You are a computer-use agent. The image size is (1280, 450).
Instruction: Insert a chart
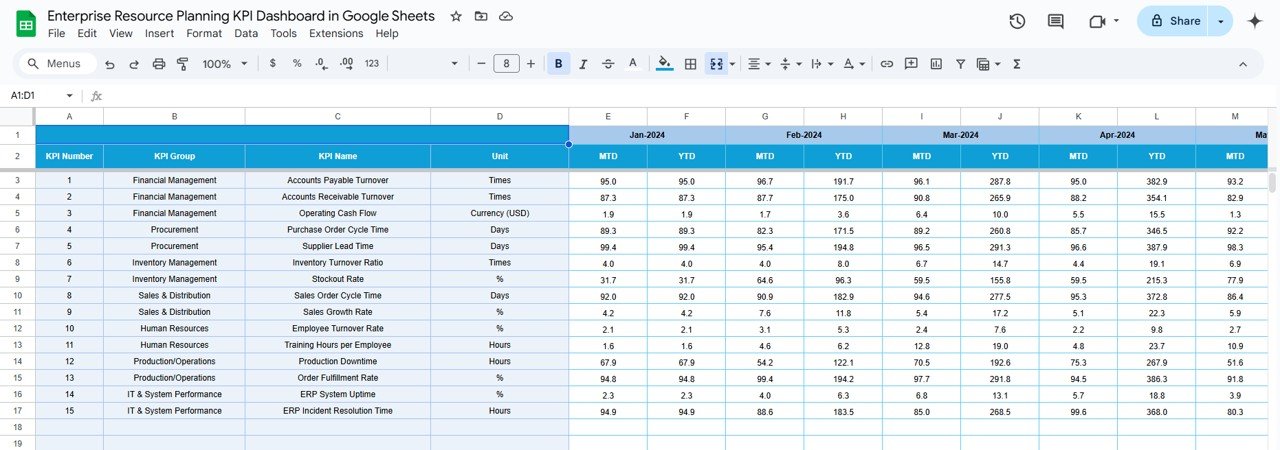click(936, 63)
